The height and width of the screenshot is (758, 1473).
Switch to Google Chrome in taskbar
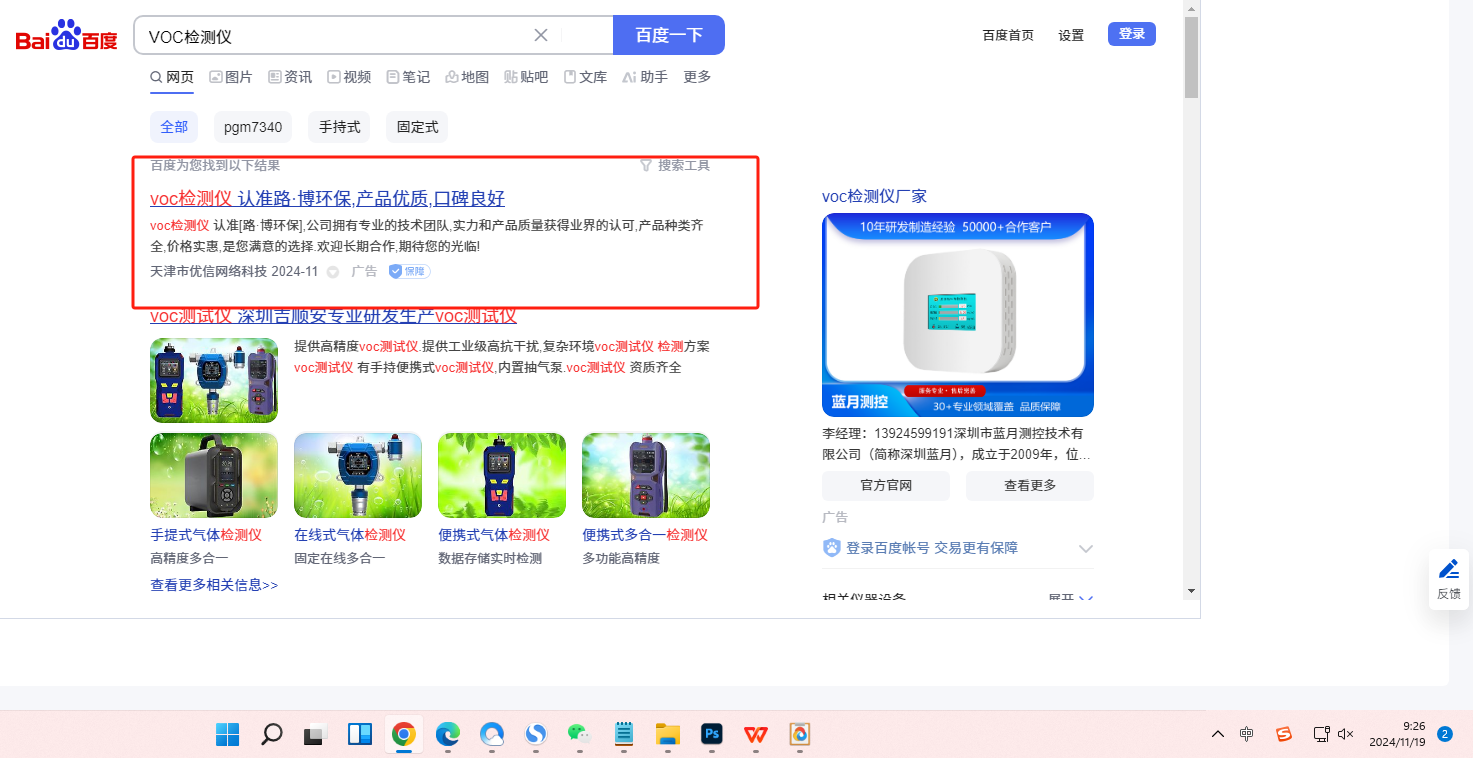[x=403, y=735]
